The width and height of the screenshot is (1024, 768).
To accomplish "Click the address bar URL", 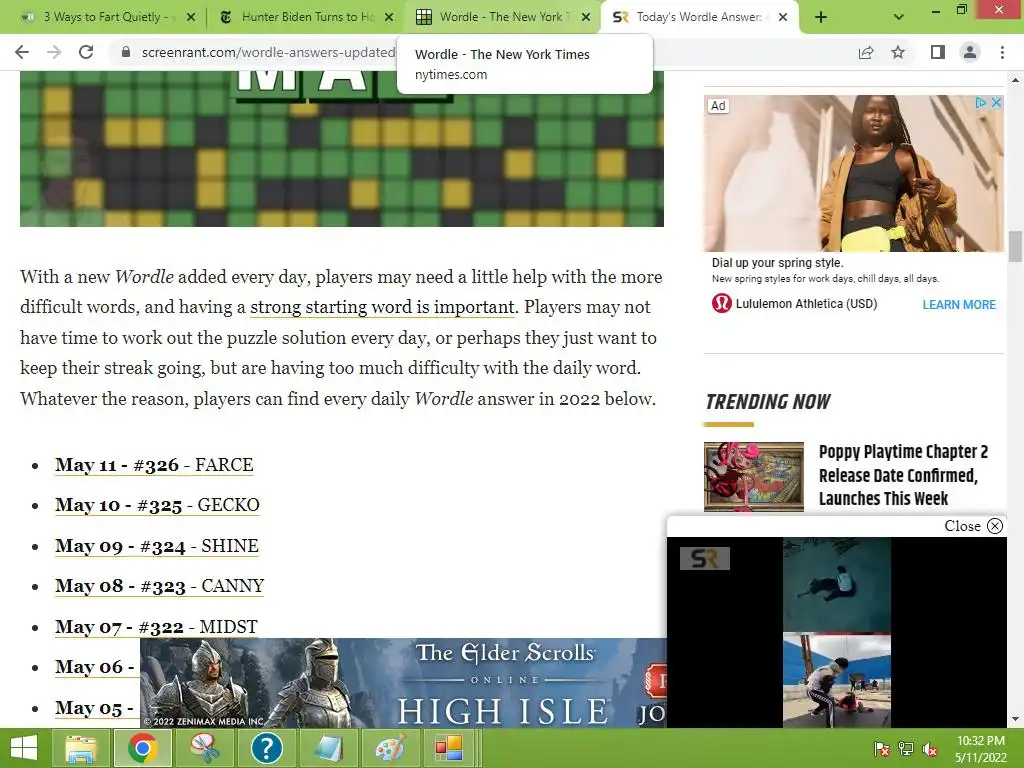I will pos(268,52).
